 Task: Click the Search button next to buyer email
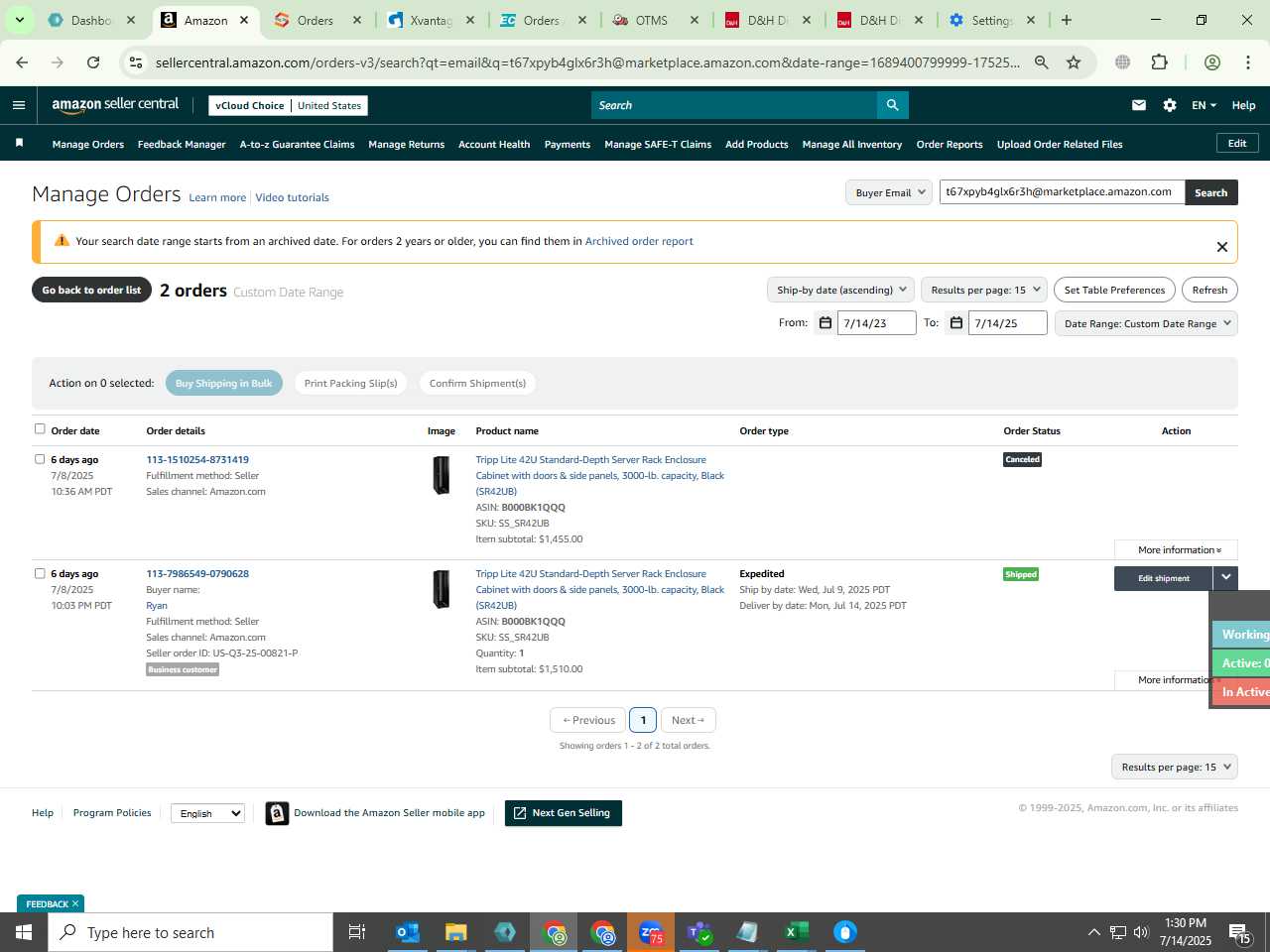point(1211,192)
